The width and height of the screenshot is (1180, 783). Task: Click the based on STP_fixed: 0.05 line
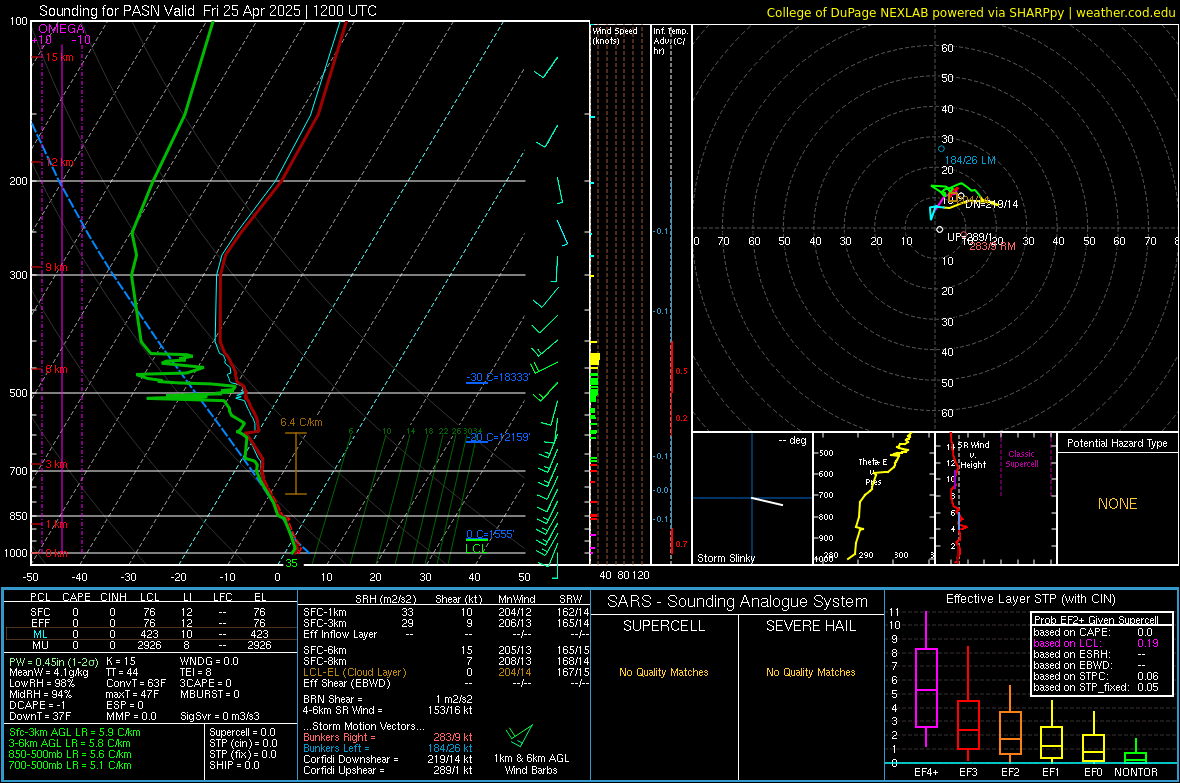click(x=1096, y=687)
